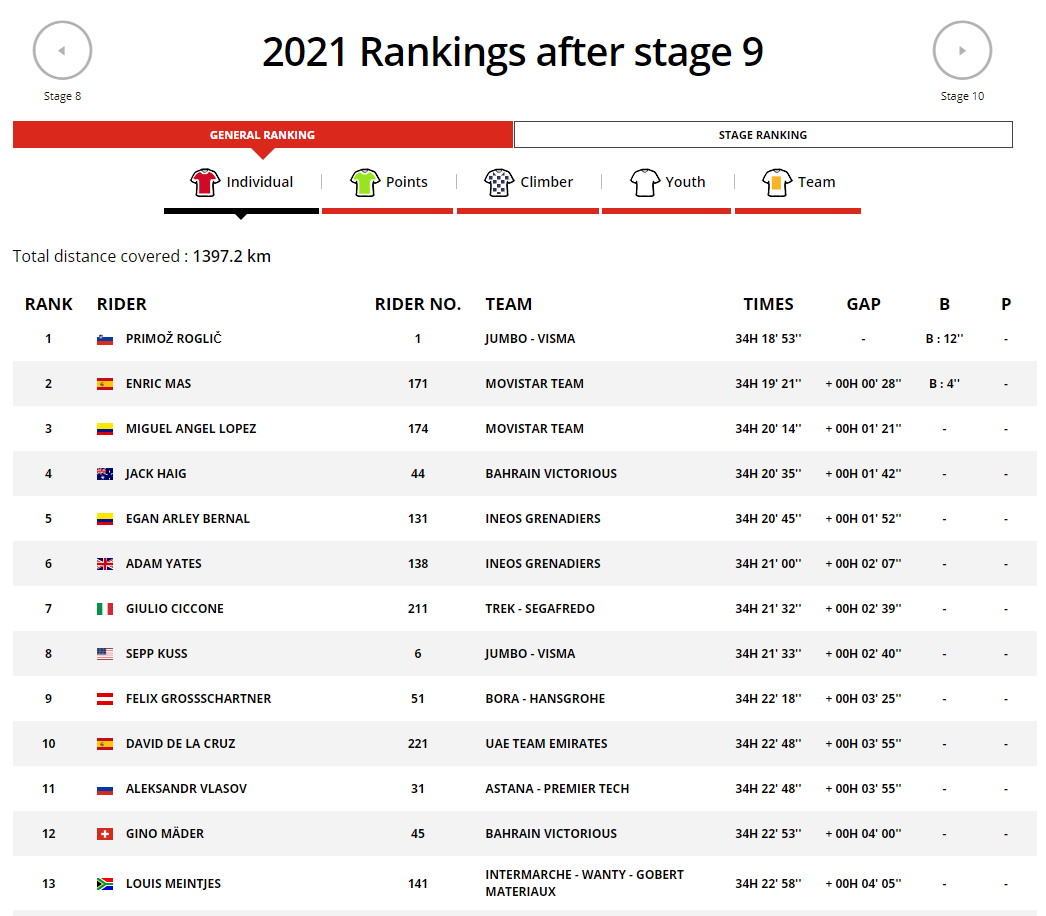The height and width of the screenshot is (916, 1046).
Task: Click British flag next to Adam Yates
Action: (x=105, y=564)
